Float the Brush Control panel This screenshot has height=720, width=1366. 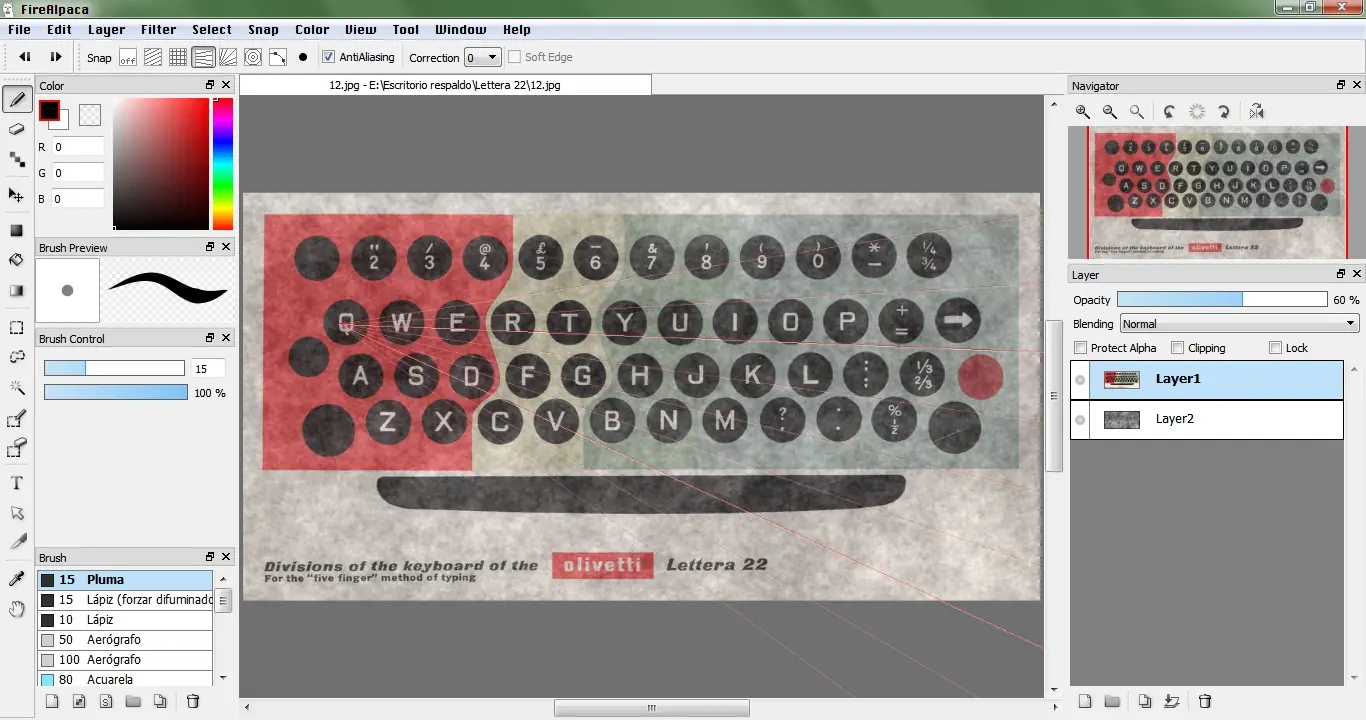210,338
